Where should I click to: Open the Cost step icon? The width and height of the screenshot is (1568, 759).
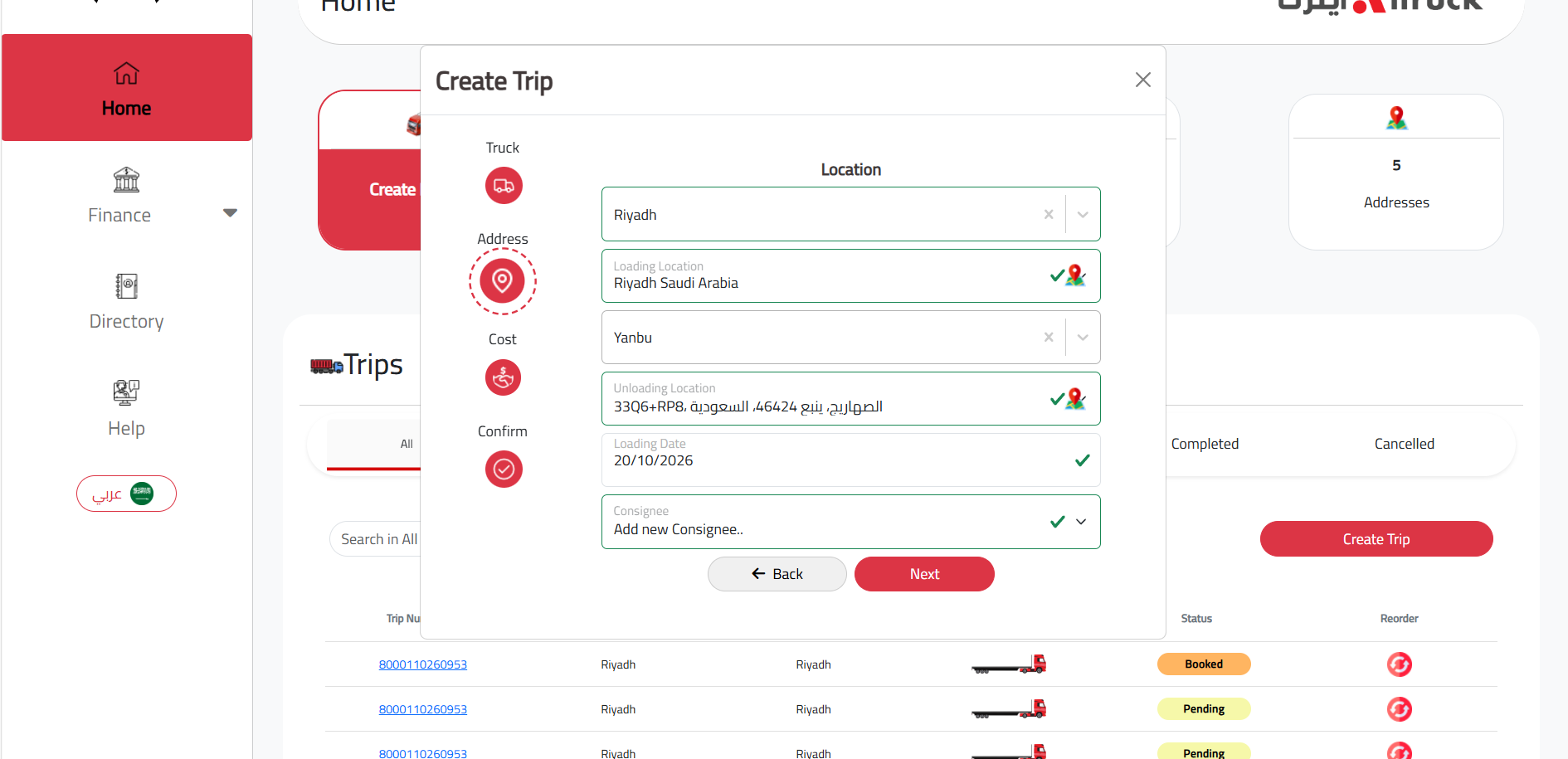[504, 377]
